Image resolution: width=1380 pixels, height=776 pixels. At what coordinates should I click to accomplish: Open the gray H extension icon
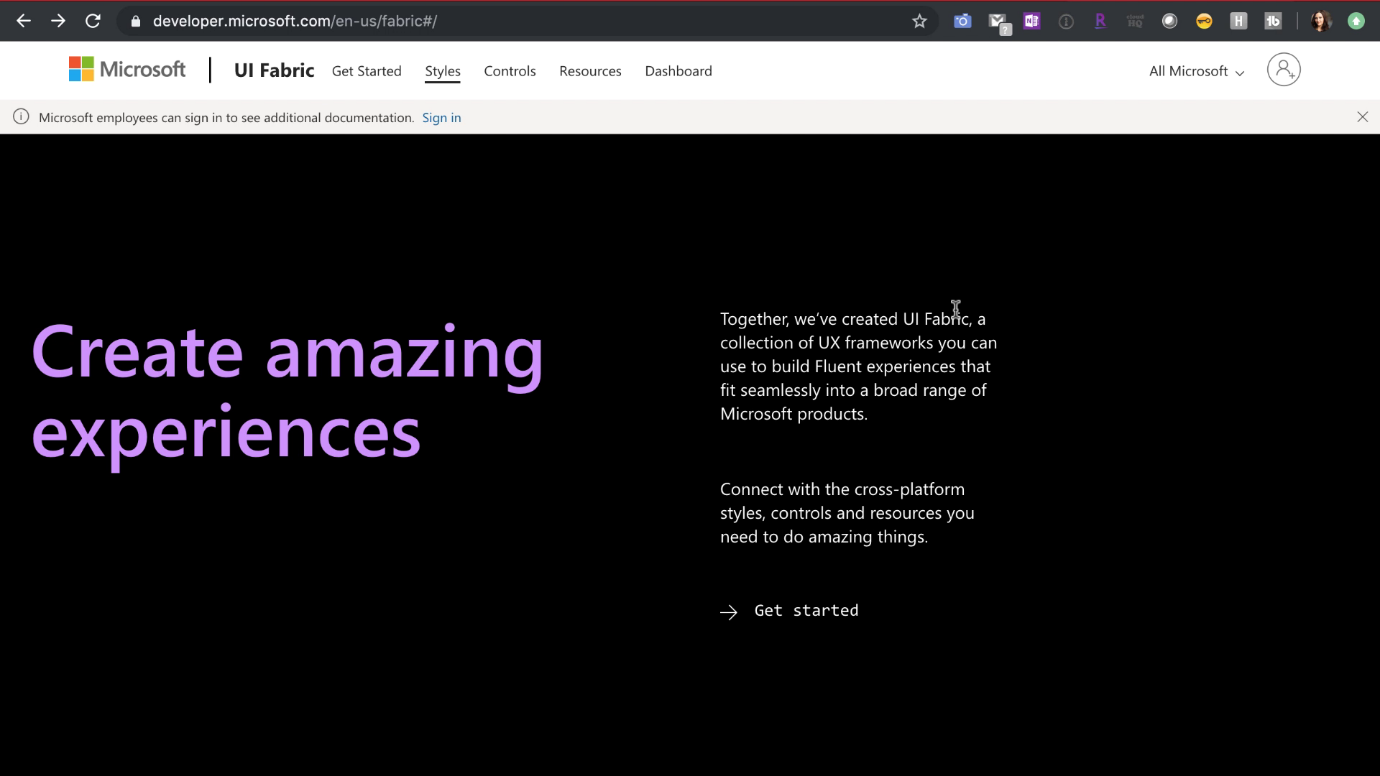click(1239, 21)
